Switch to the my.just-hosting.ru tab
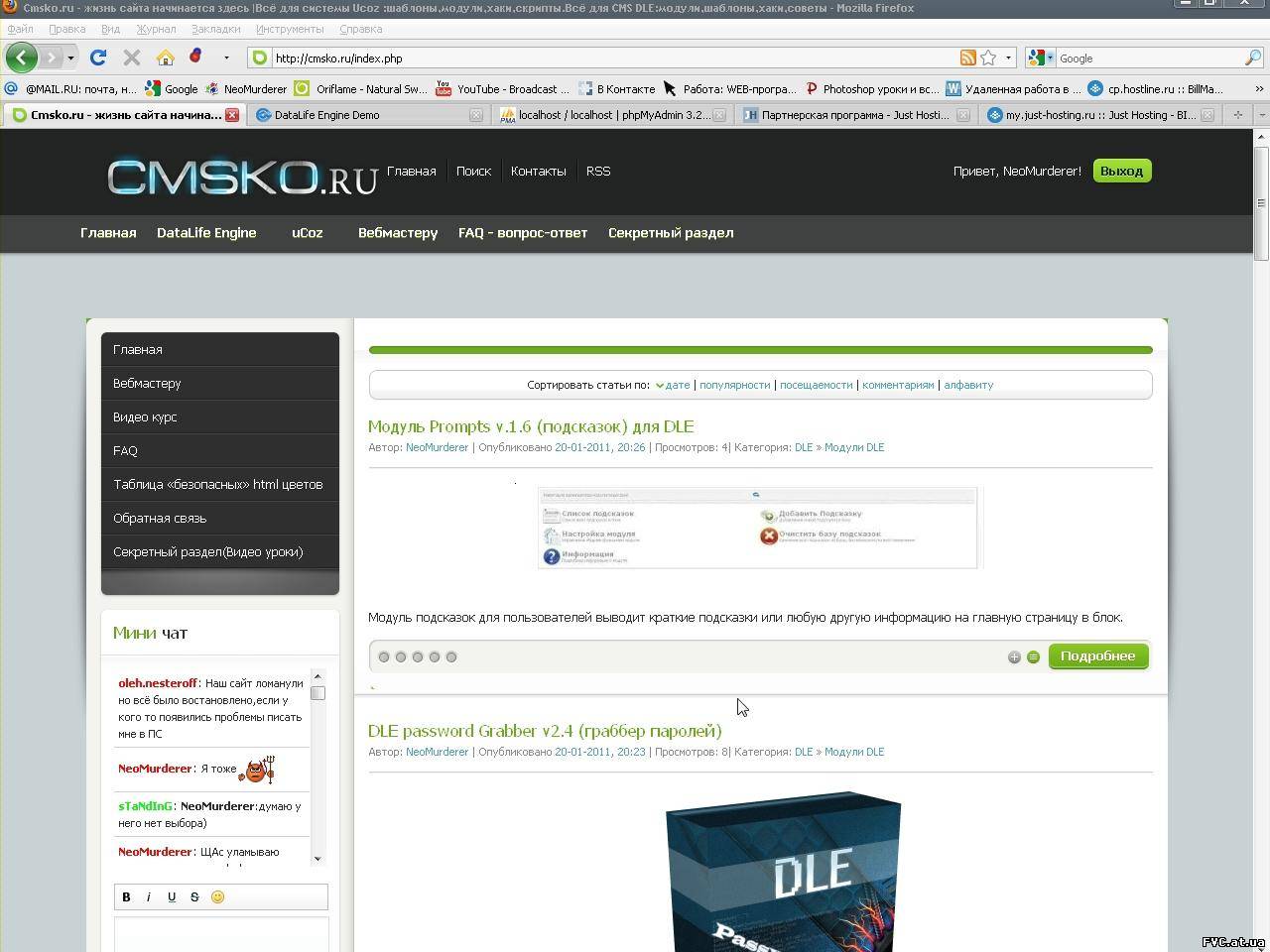Screen dimensions: 1270x952 click(x=1098, y=115)
